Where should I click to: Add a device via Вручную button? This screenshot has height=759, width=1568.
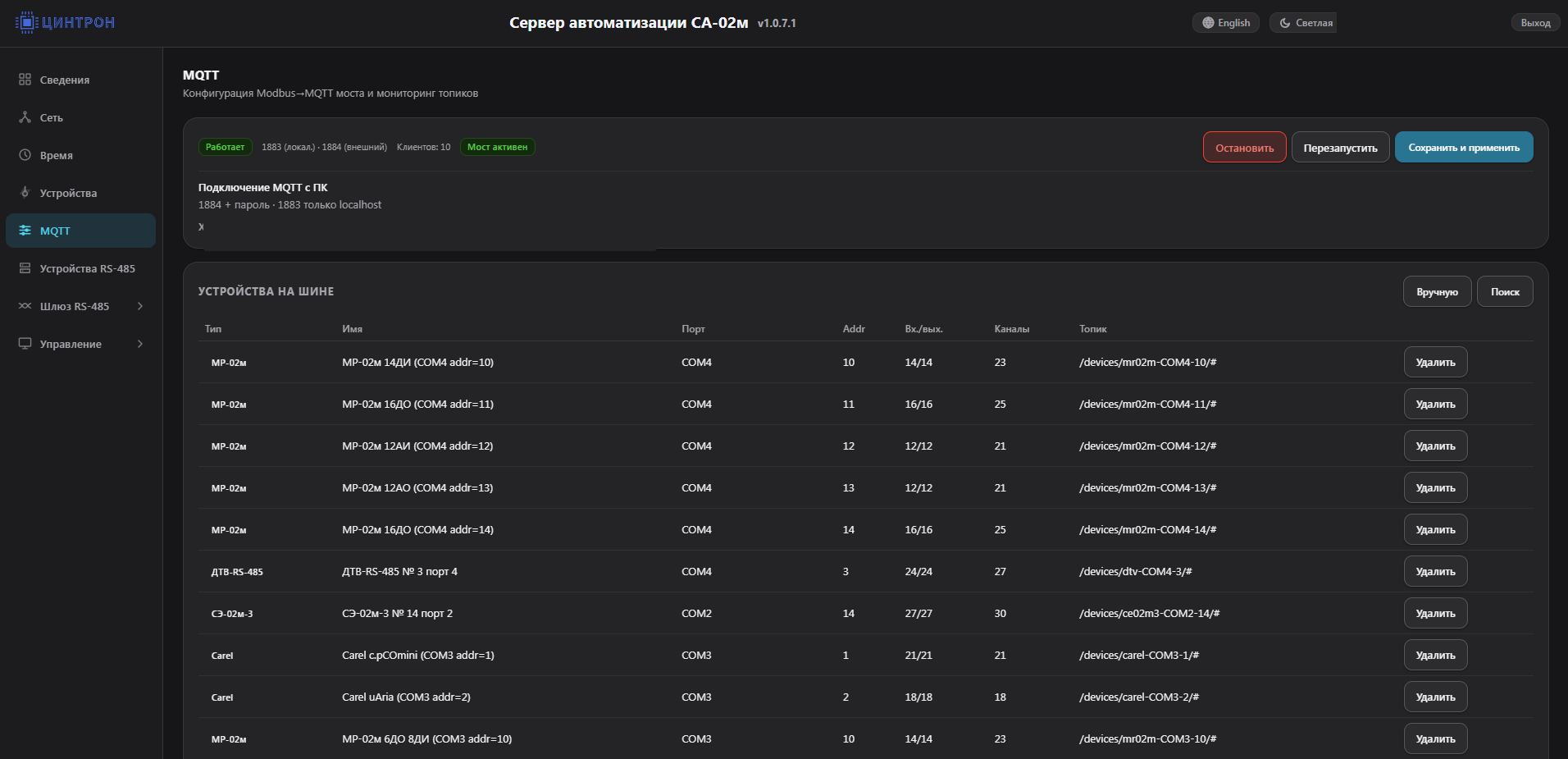[x=1437, y=292]
